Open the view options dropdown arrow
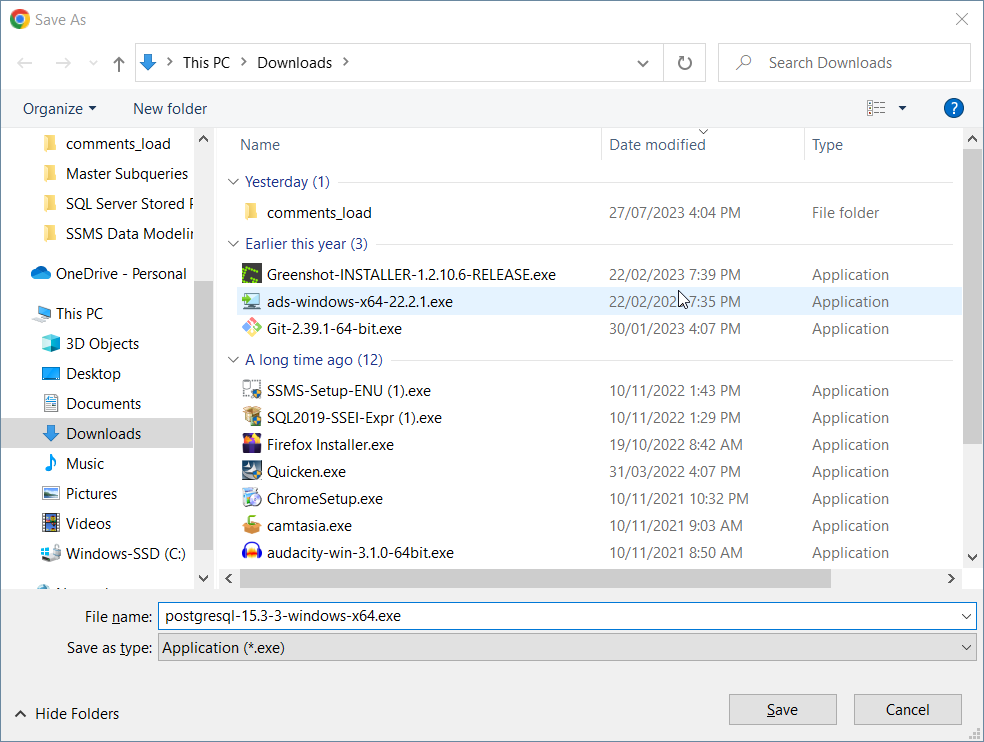 pyautogui.click(x=902, y=108)
